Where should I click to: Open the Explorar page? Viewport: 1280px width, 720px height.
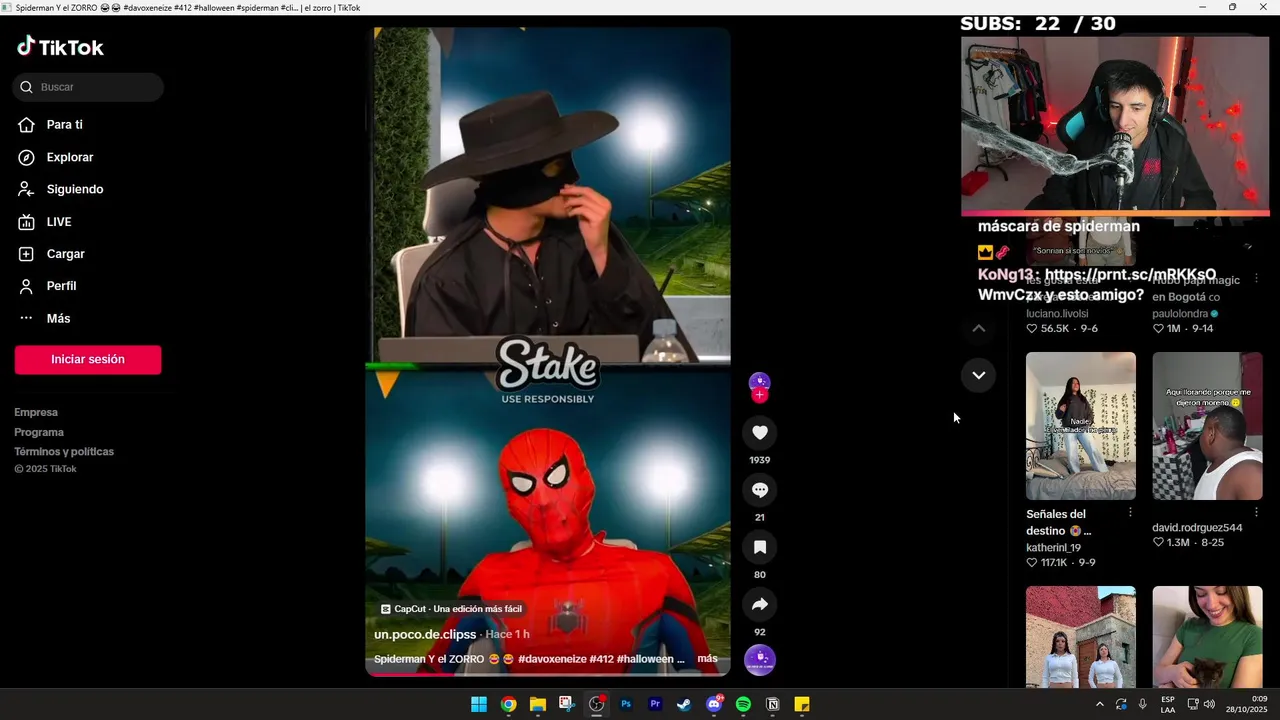pyautogui.click(x=55, y=157)
